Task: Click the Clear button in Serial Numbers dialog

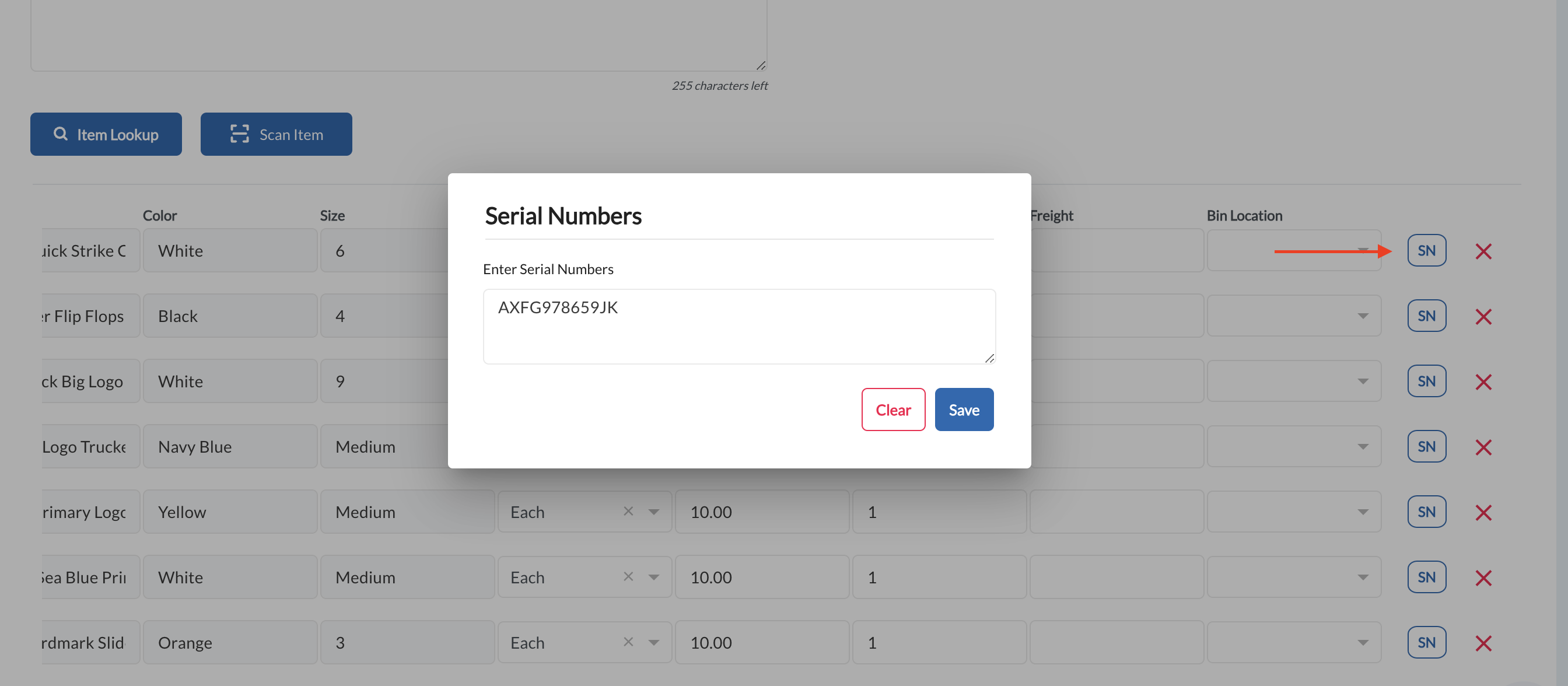Action: pyautogui.click(x=893, y=409)
